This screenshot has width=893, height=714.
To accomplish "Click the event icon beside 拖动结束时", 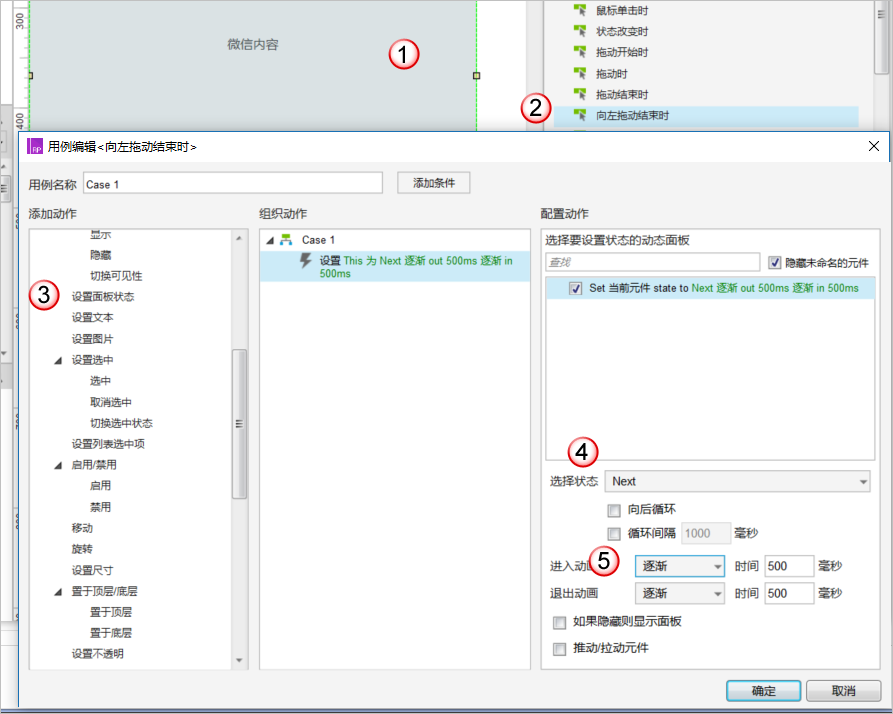I will 580,95.
